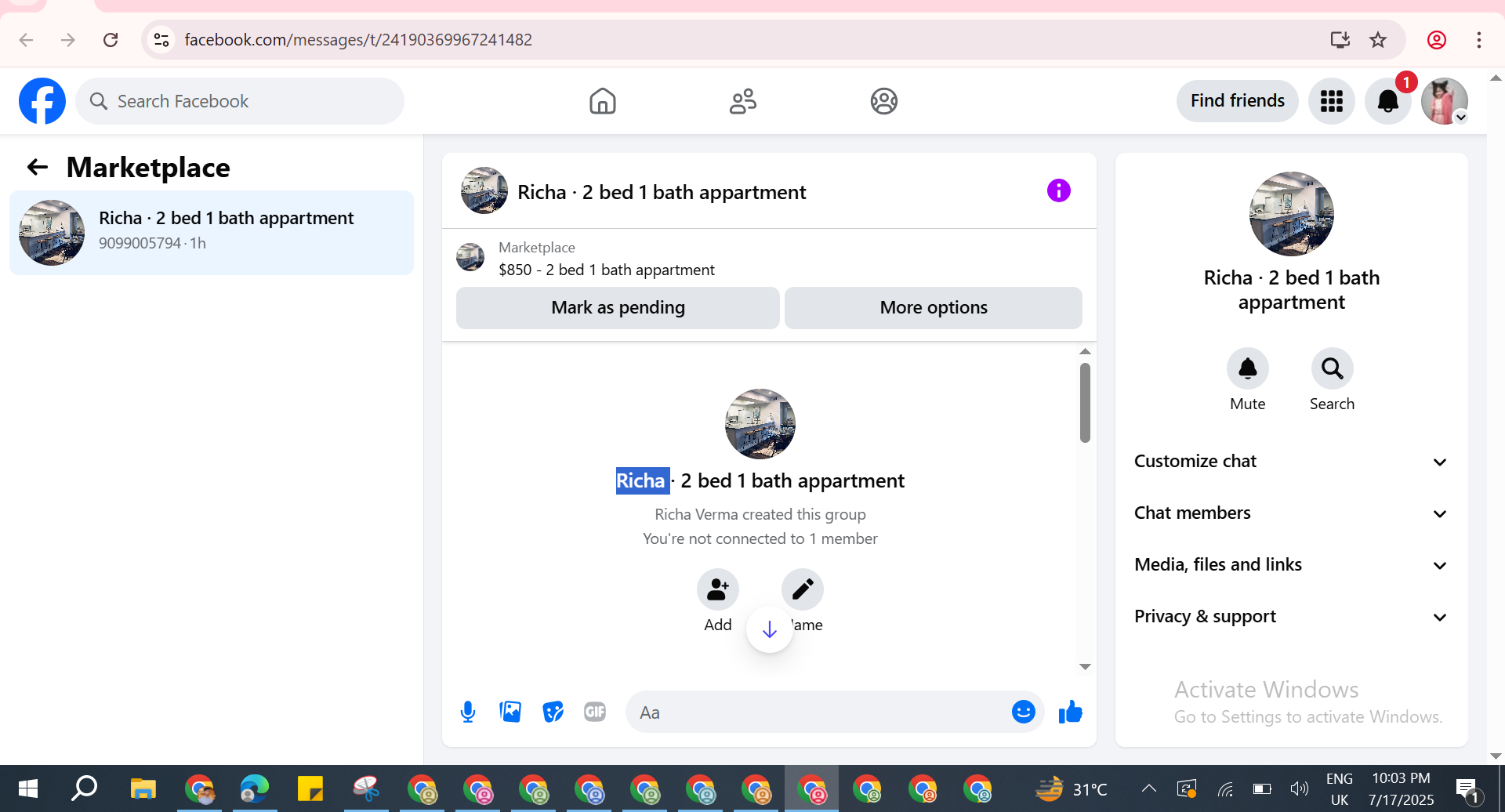The image size is (1505, 812).
Task: Choose a sticker icon in the composer
Action: tap(553, 712)
